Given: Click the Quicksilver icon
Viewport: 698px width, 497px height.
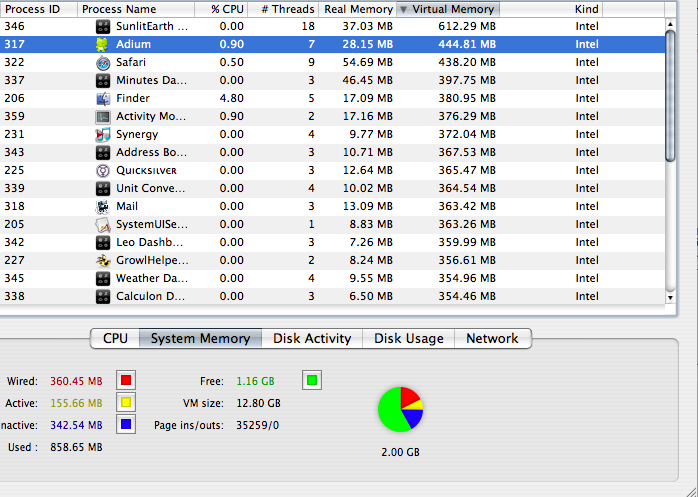Looking at the screenshot, I should [x=103, y=171].
